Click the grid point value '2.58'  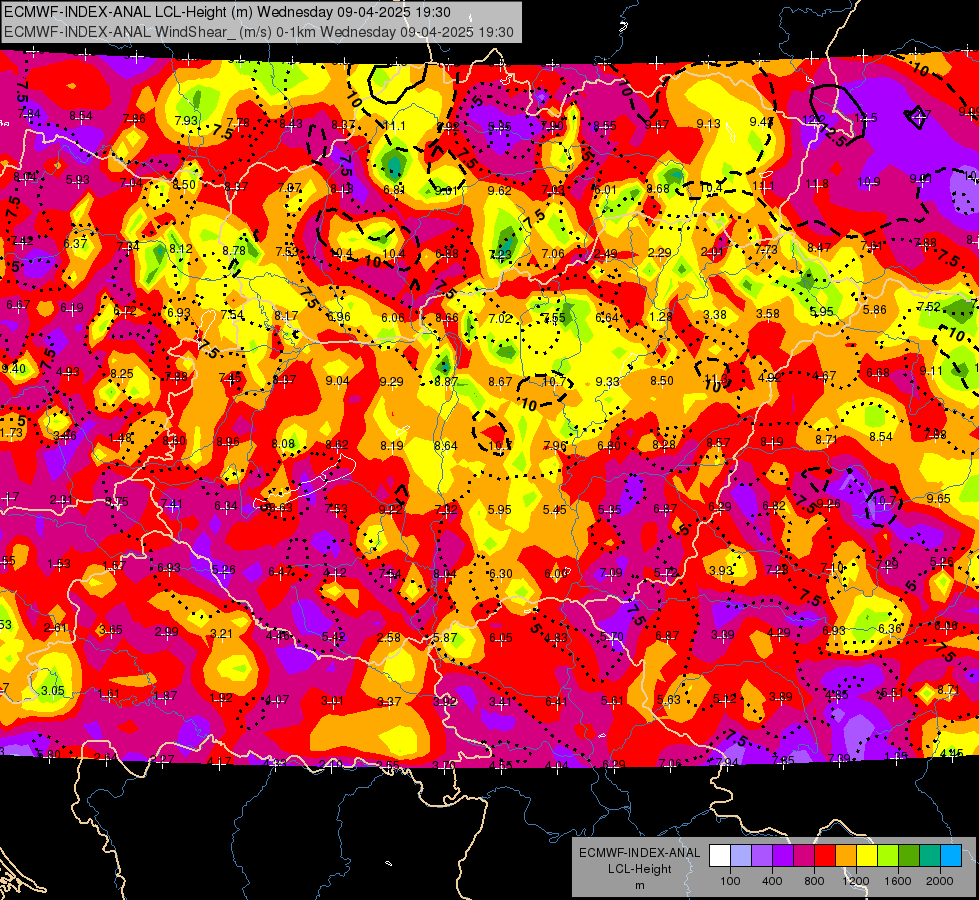click(x=389, y=637)
